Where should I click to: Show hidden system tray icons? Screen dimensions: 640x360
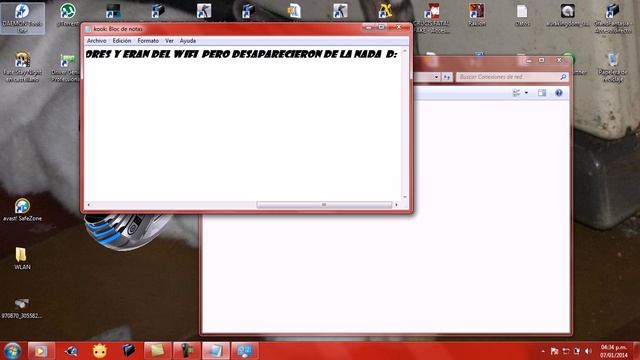coord(543,351)
